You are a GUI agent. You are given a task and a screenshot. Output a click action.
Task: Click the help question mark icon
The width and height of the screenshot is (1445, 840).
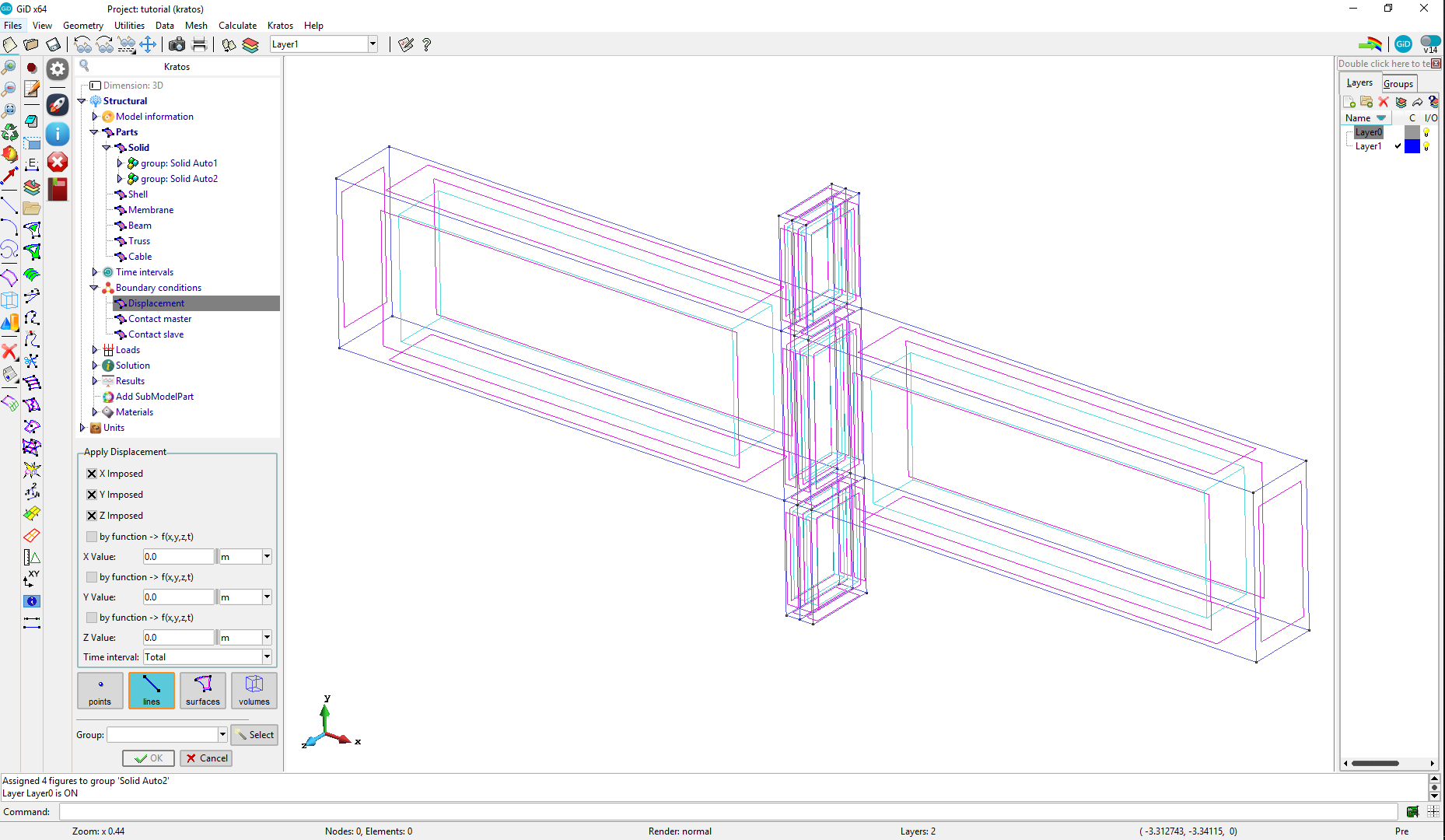point(426,44)
